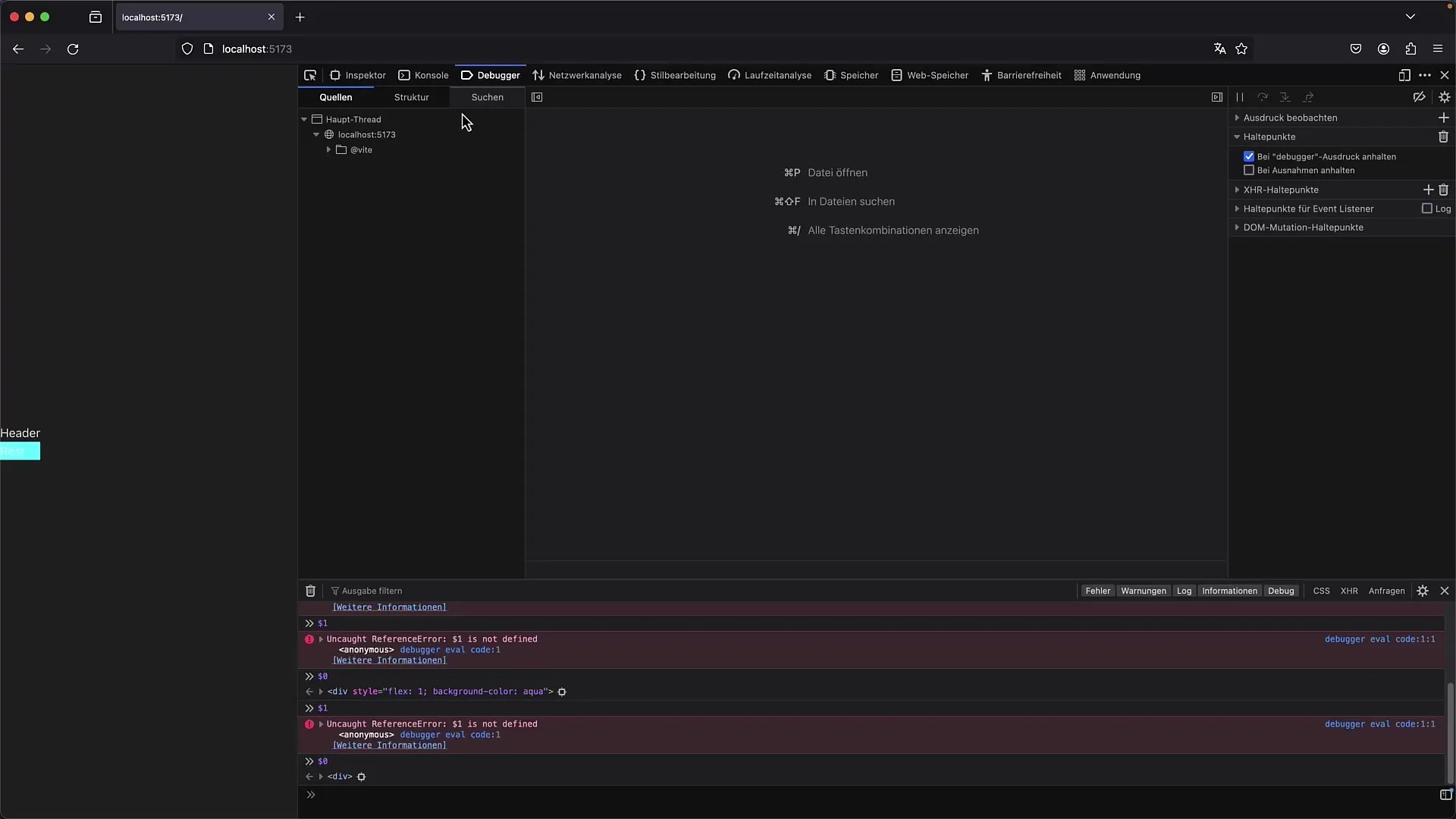Open devtools more options menu
This screenshot has width=1456, height=819.
tap(1425, 75)
